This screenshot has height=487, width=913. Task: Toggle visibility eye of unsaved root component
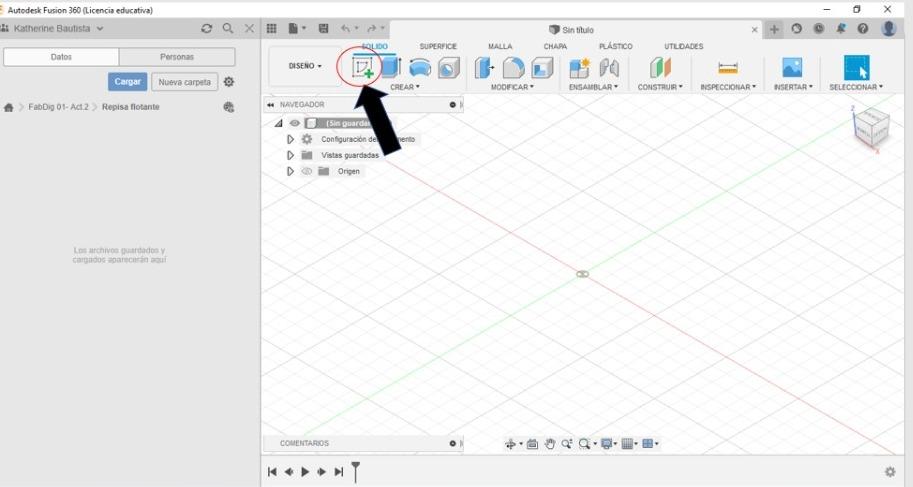295,123
